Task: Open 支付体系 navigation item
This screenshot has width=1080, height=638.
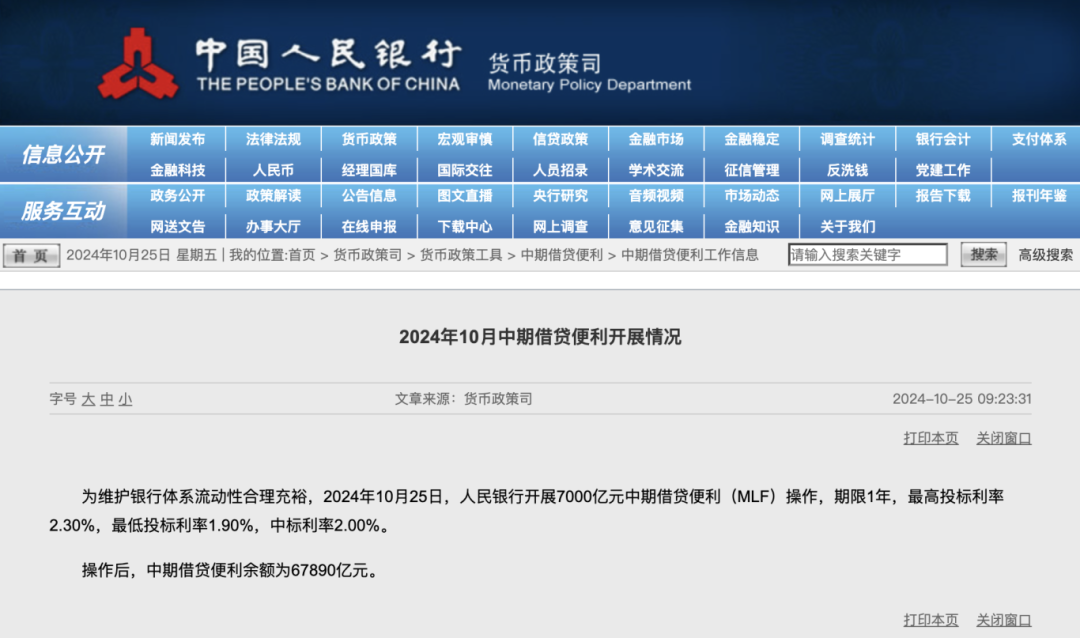Action: coord(1039,139)
